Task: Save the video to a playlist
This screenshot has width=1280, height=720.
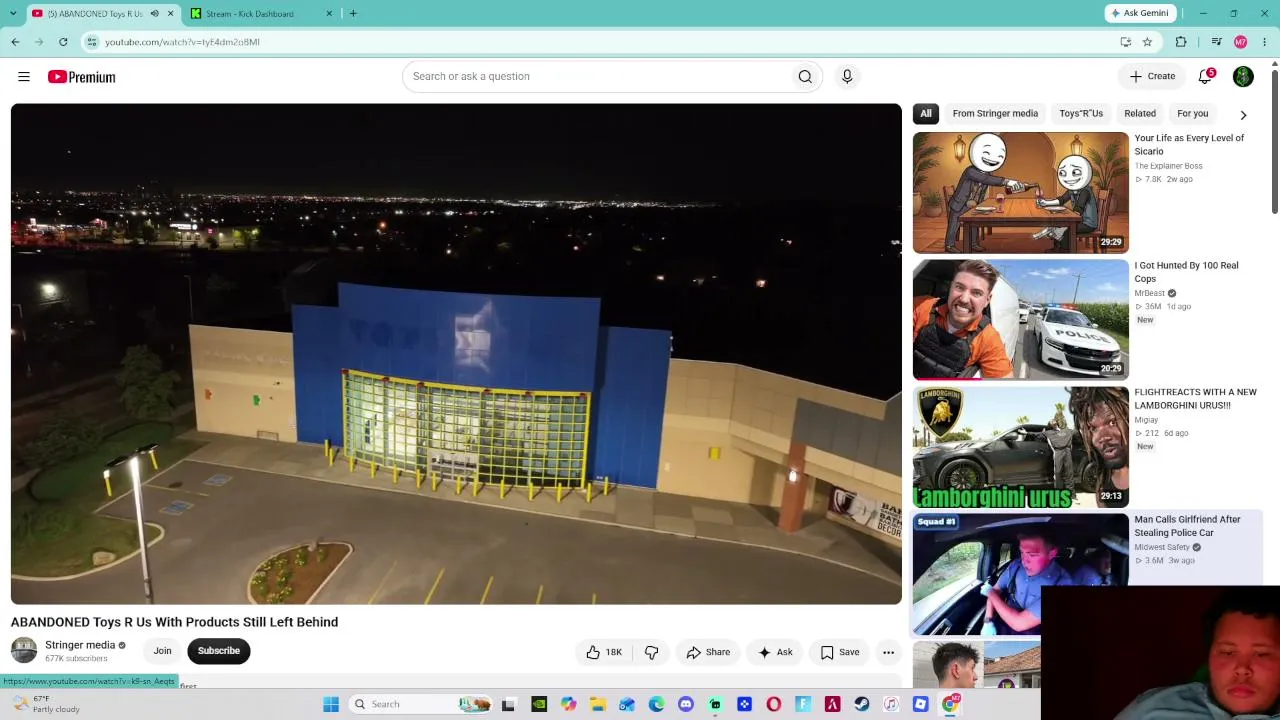Action: pyautogui.click(x=840, y=652)
